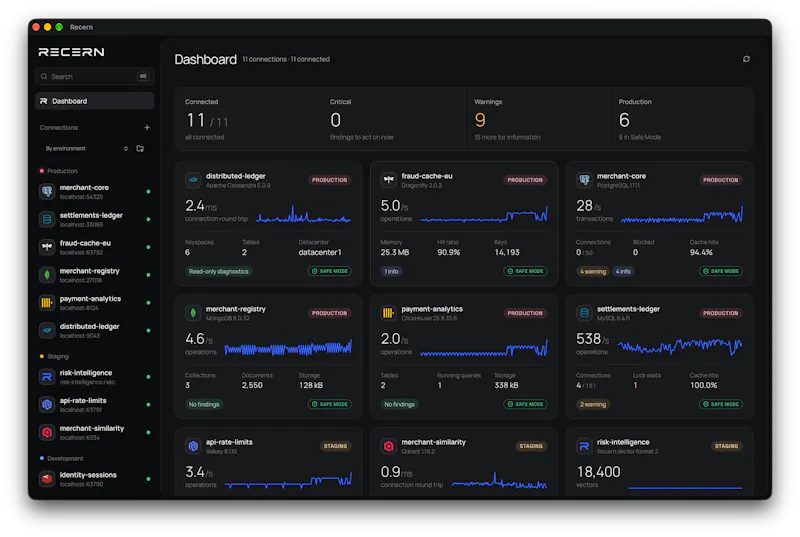This screenshot has height=537, width=800.
Task: Collapse the Development group in sidebar
Action: (62, 458)
